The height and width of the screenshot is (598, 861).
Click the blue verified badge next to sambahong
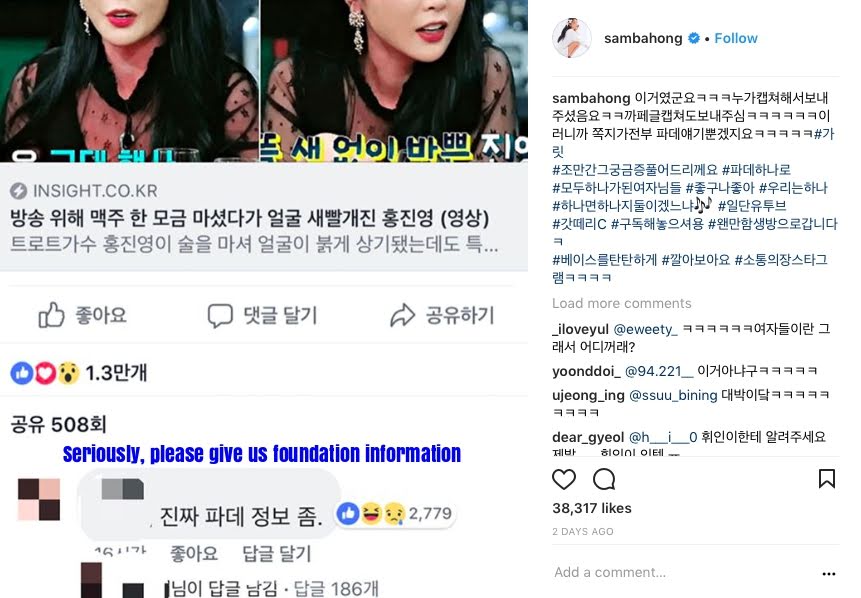click(x=694, y=38)
